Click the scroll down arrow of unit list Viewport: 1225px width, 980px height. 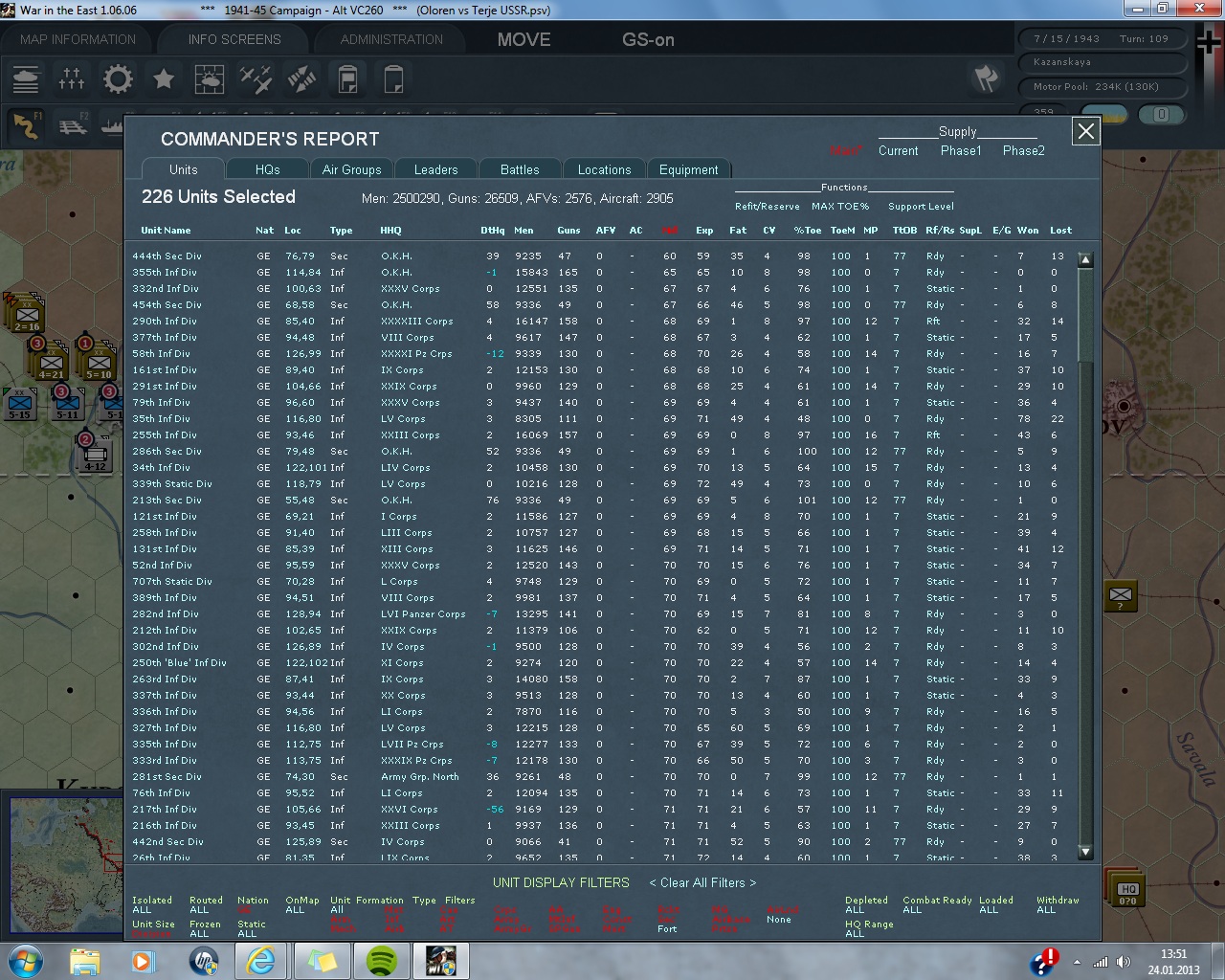[1085, 851]
